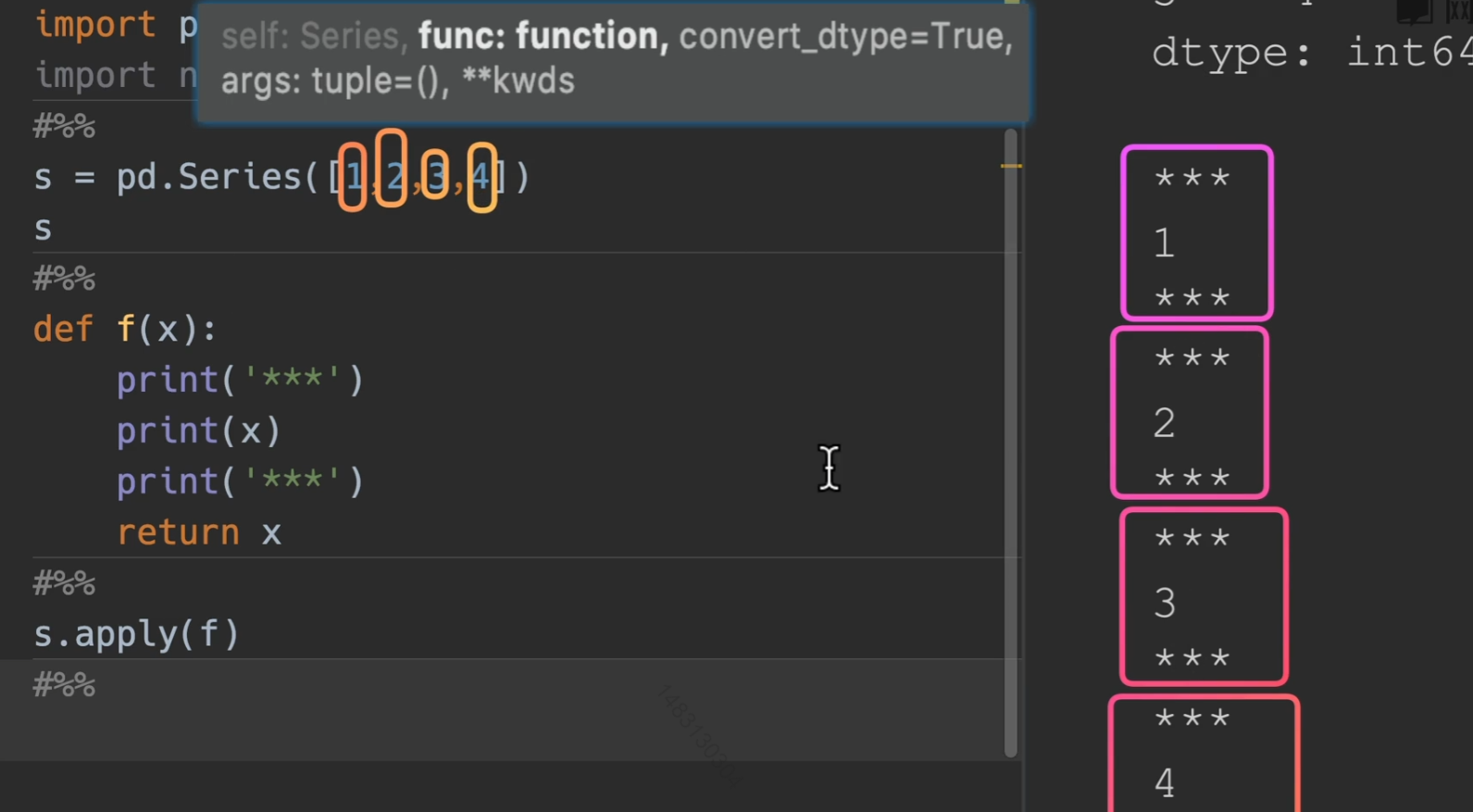Image resolution: width=1473 pixels, height=812 pixels.
Task: Click 'convert_dtype=True' in the parameter hint popup
Action: tap(844, 36)
